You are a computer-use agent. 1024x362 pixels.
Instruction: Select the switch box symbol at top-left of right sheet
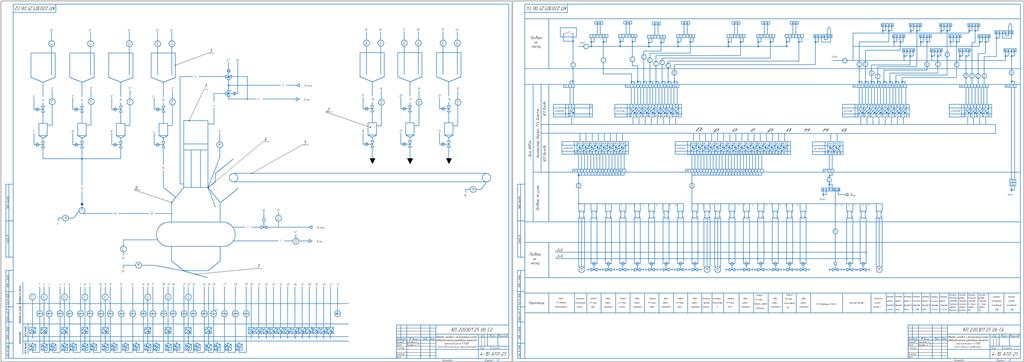pos(570,33)
